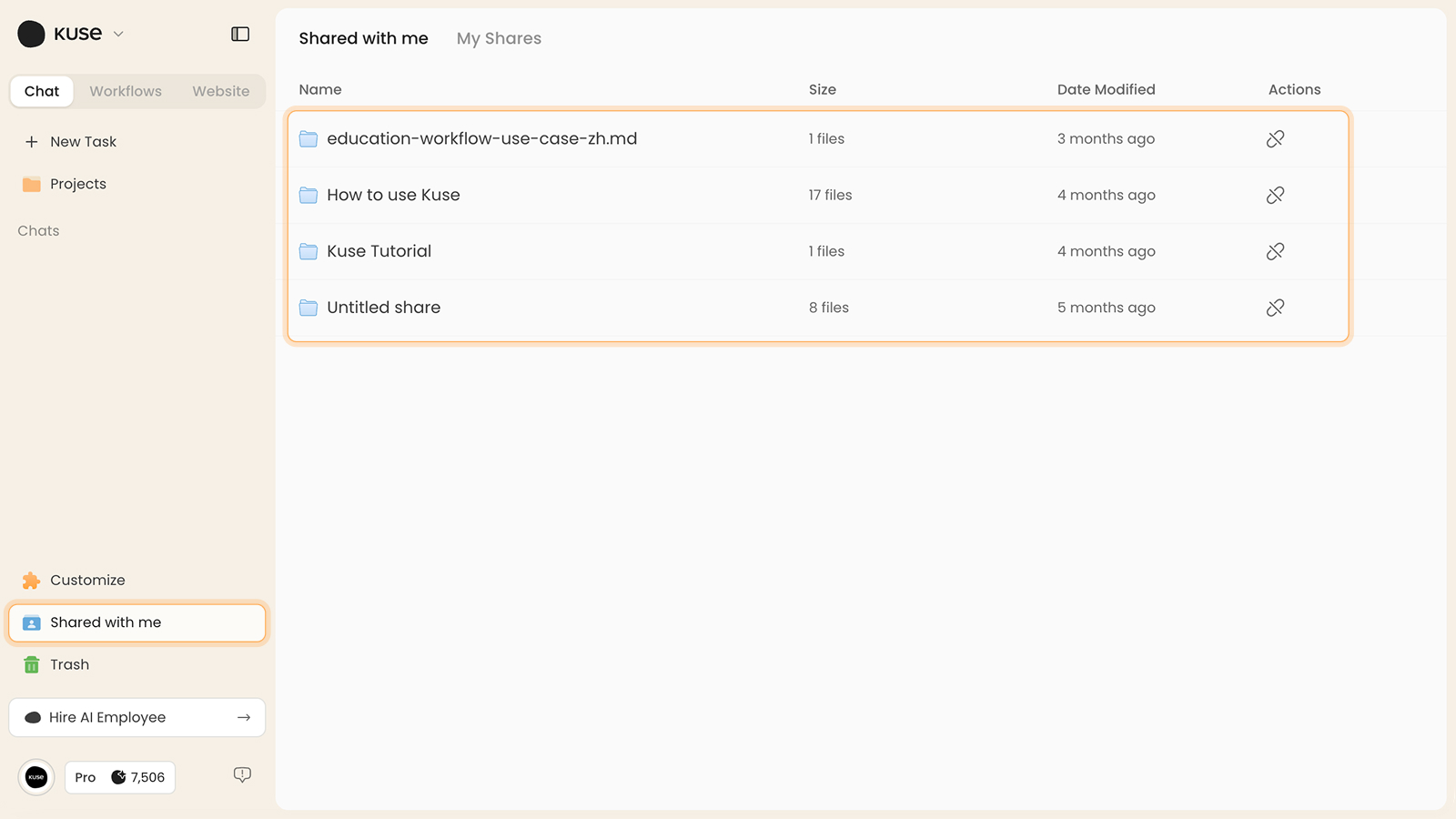Click the 5 months ago date cell
The width and height of the screenshot is (1456, 819).
tap(1107, 308)
